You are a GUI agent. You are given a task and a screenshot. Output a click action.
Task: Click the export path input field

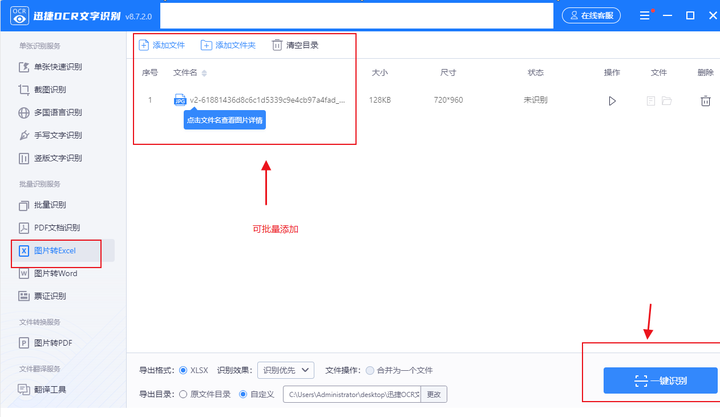pyautogui.click(x=352, y=394)
